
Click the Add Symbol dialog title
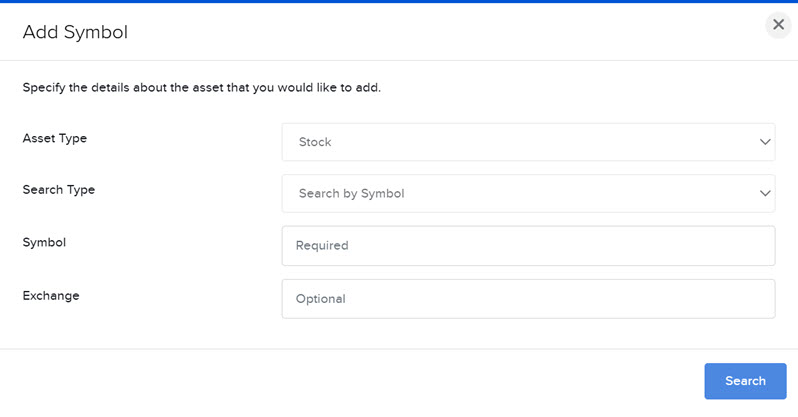[x=75, y=32]
